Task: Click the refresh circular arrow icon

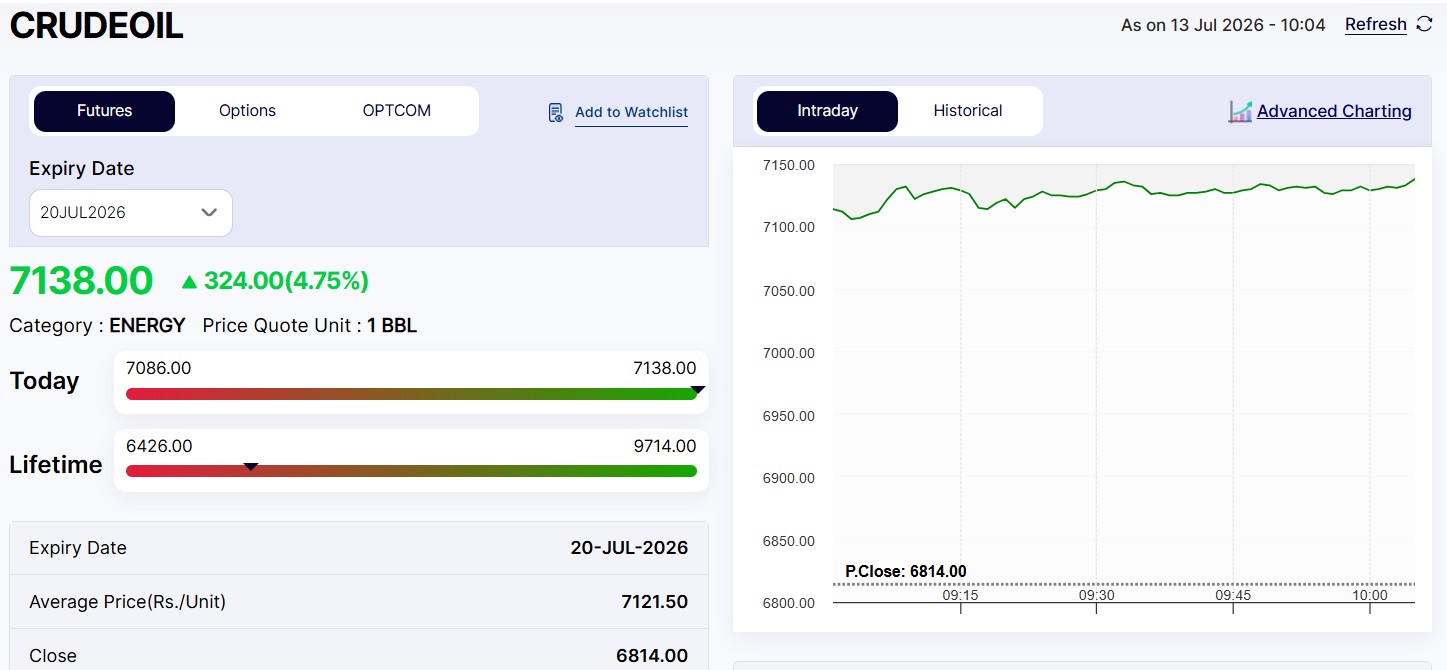Action: [1424, 25]
